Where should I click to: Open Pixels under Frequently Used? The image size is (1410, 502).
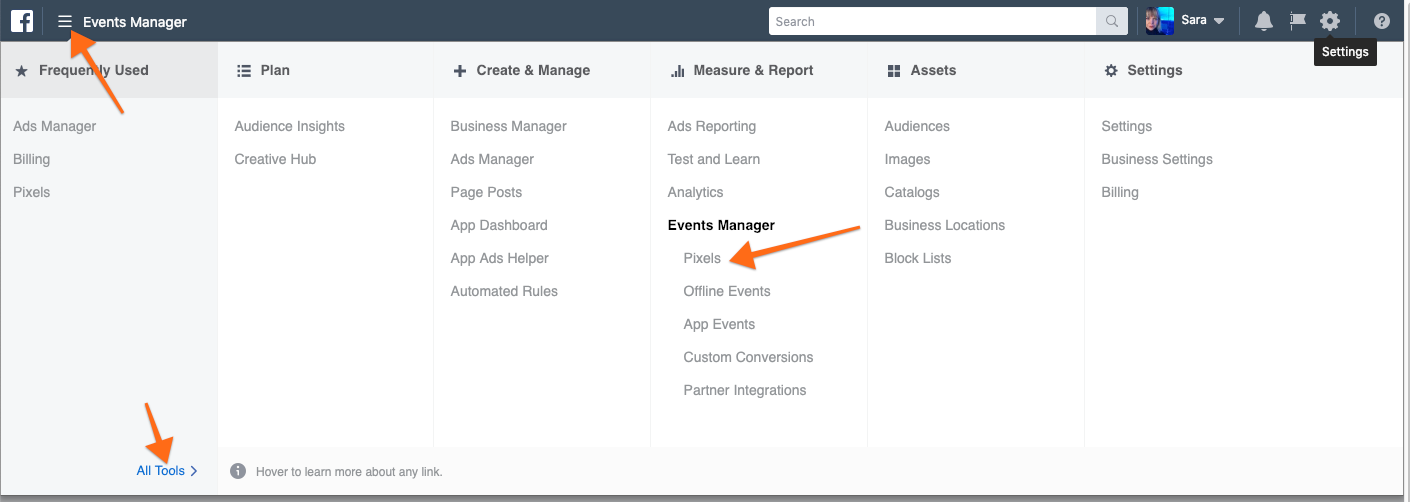(x=32, y=192)
